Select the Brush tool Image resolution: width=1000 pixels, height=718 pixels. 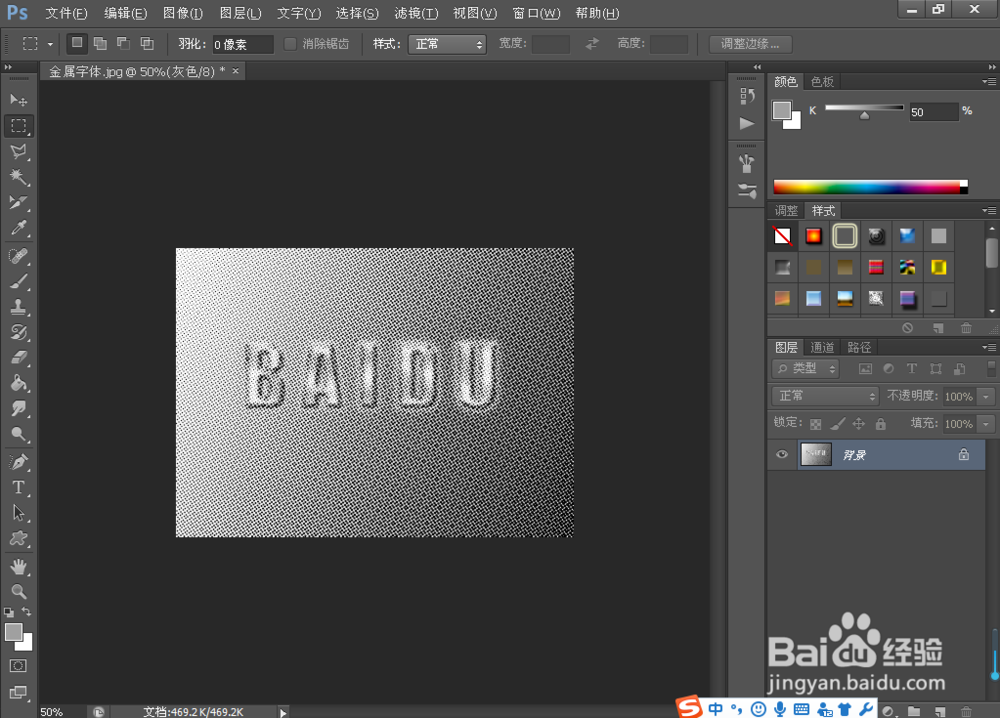point(18,281)
